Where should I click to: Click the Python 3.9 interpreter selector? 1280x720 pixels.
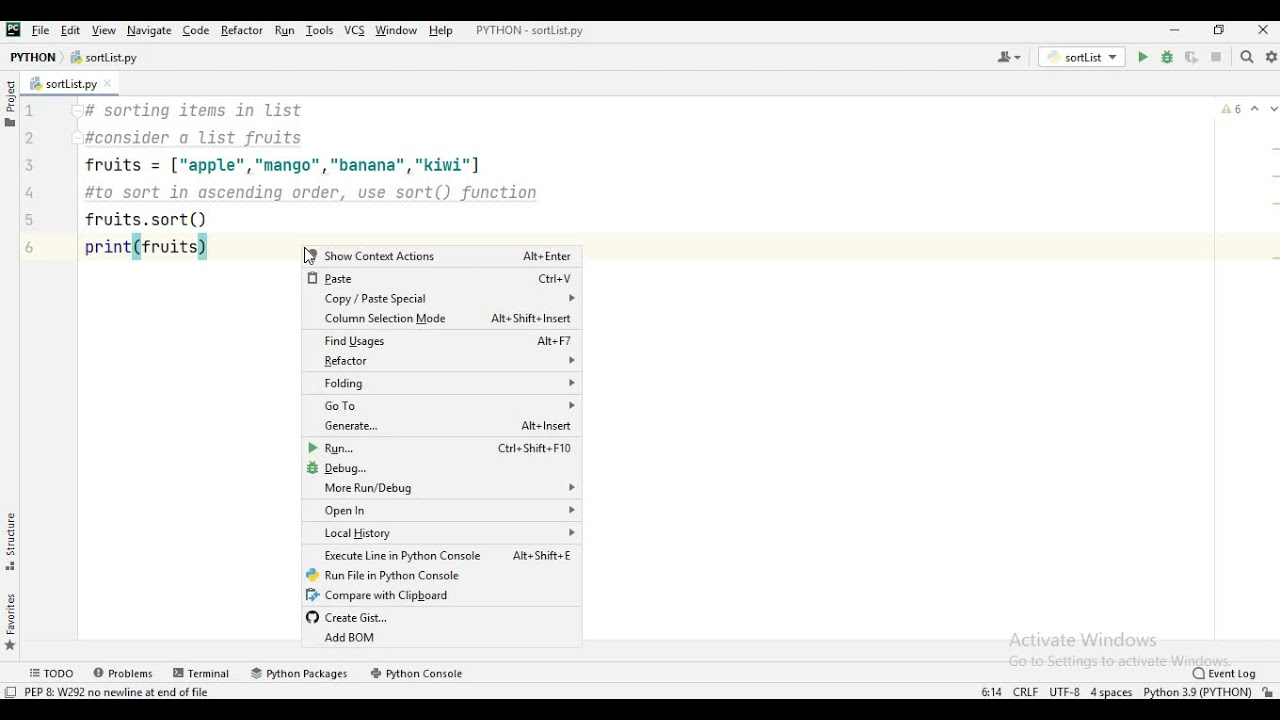(x=1197, y=693)
